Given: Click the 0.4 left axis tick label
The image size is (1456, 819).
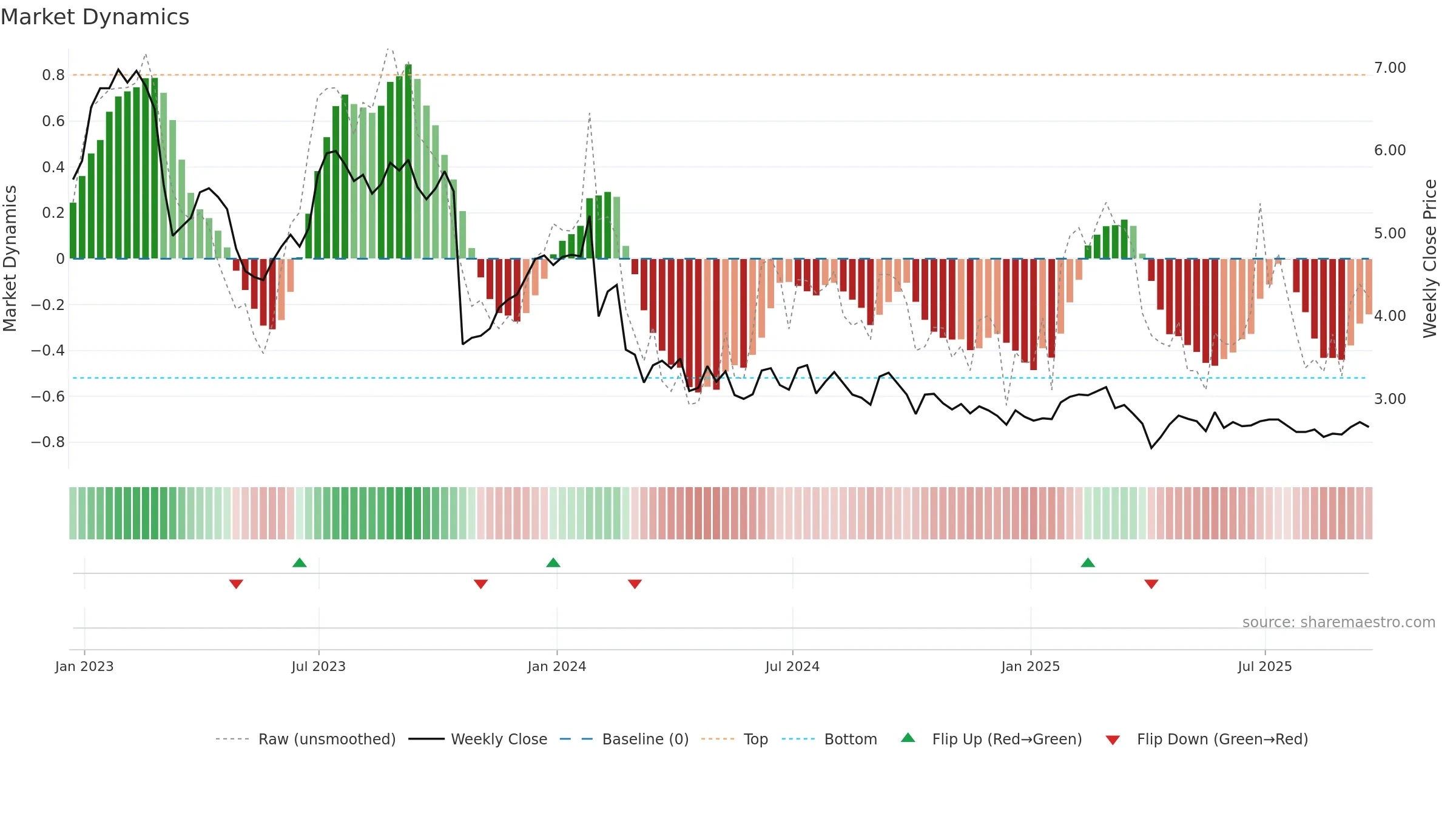Looking at the screenshot, I should click(x=53, y=167).
